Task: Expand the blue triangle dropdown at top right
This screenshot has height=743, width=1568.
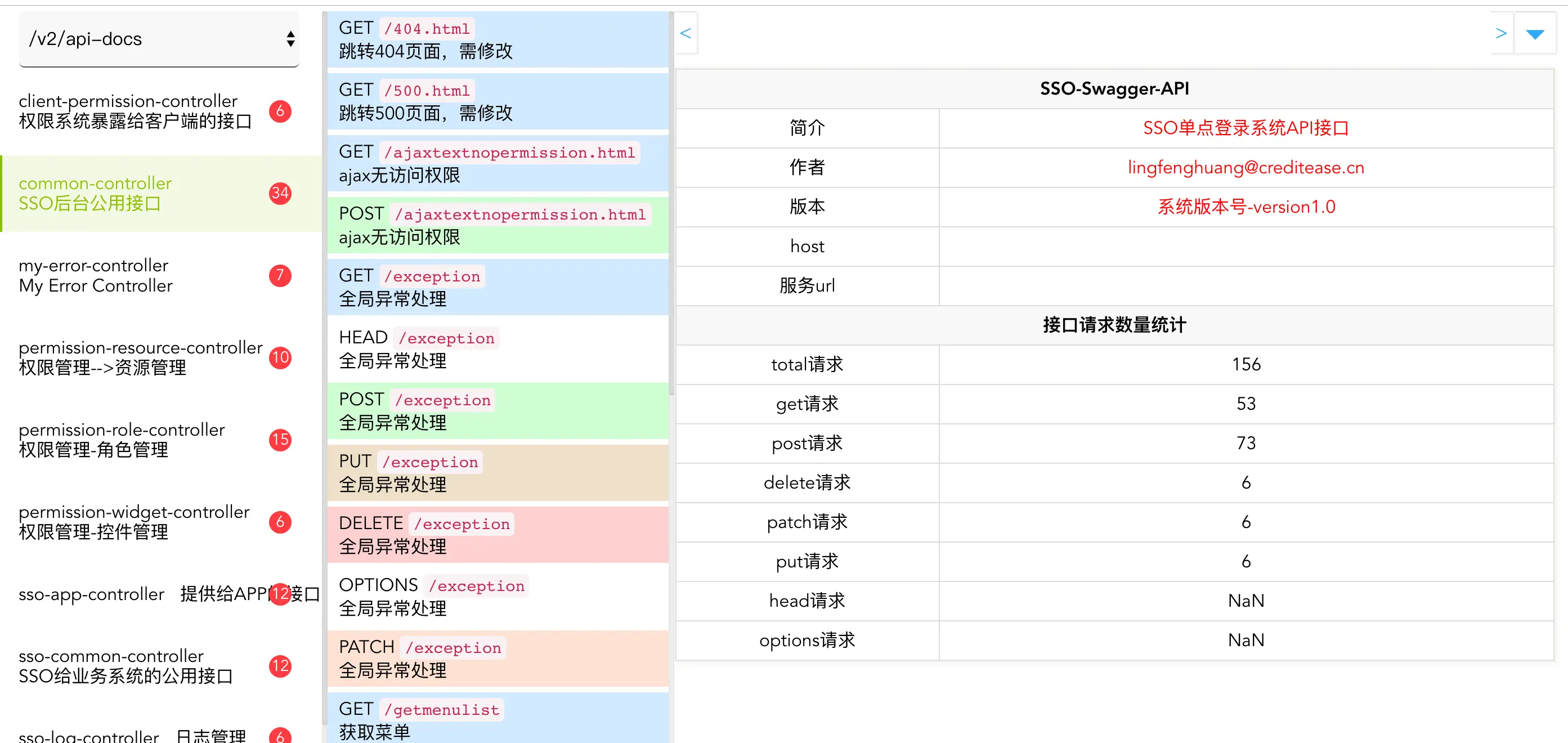Action: coord(1535,34)
